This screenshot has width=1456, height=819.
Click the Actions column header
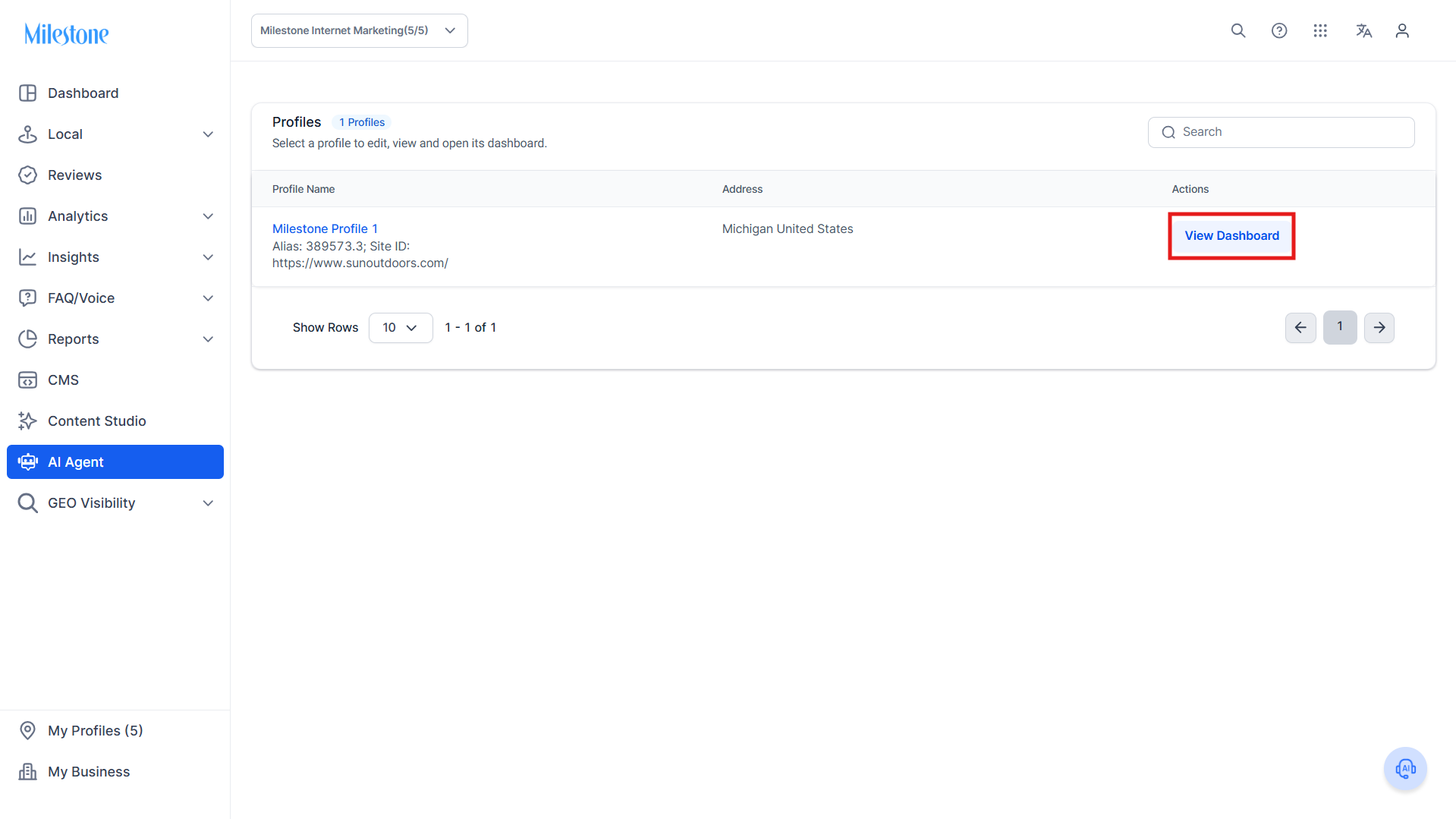(1190, 189)
